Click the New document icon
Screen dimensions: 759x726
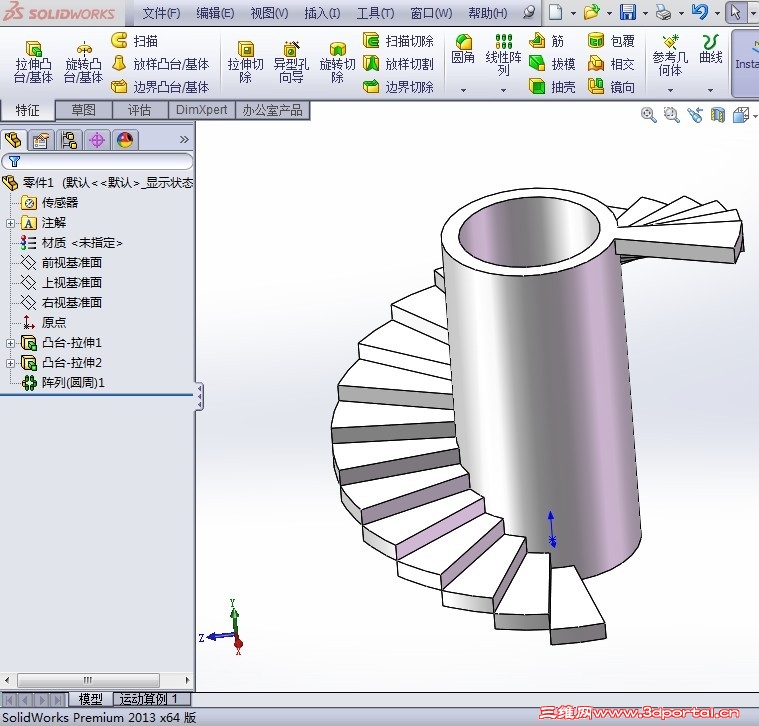coord(556,12)
